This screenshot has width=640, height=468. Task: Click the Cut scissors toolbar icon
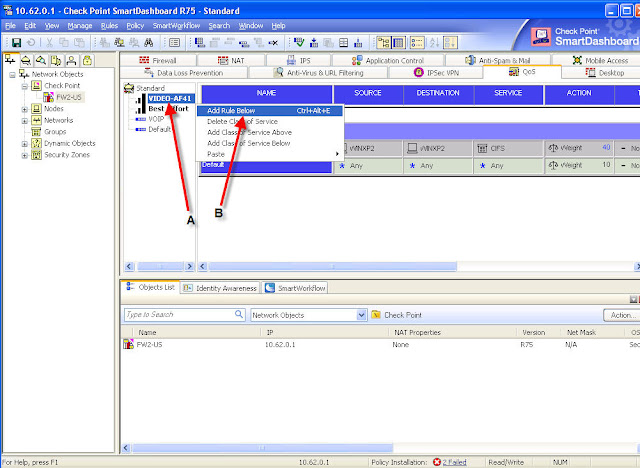[49, 42]
